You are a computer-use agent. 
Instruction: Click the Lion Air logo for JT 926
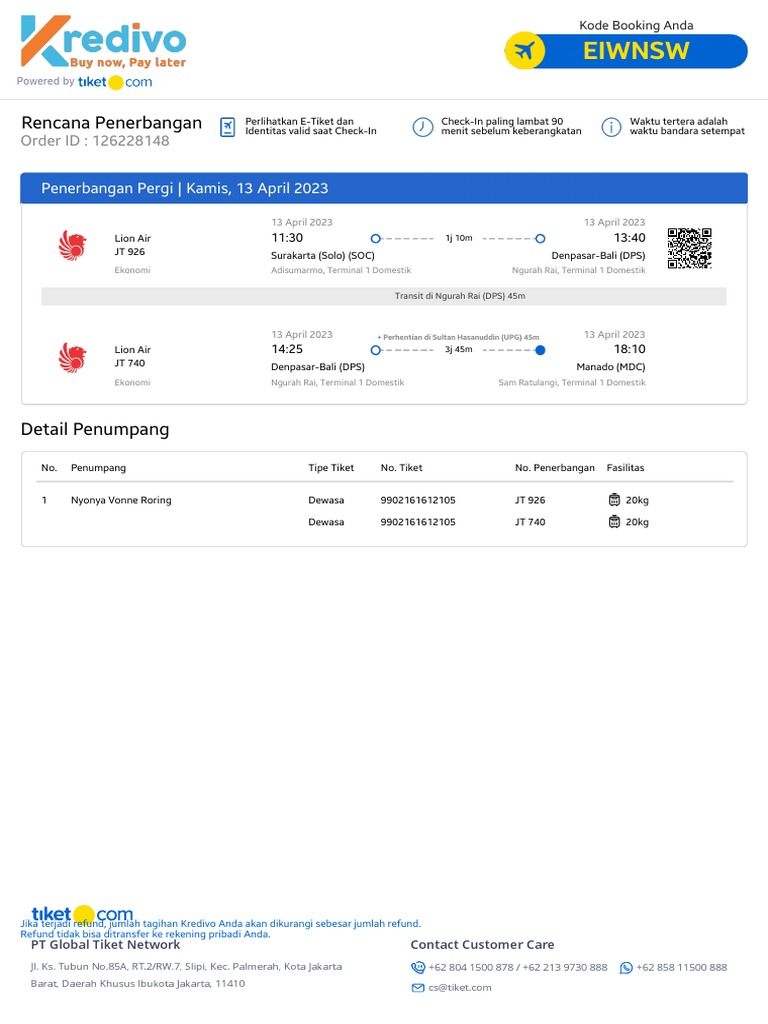(x=73, y=246)
